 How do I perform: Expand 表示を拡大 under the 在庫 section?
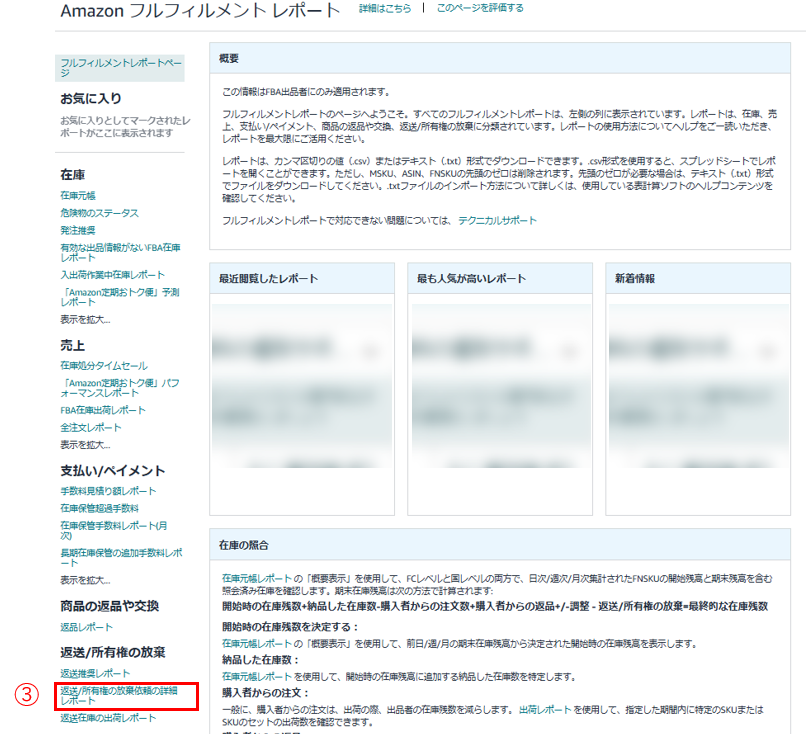pyautogui.click(x=85, y=320)
